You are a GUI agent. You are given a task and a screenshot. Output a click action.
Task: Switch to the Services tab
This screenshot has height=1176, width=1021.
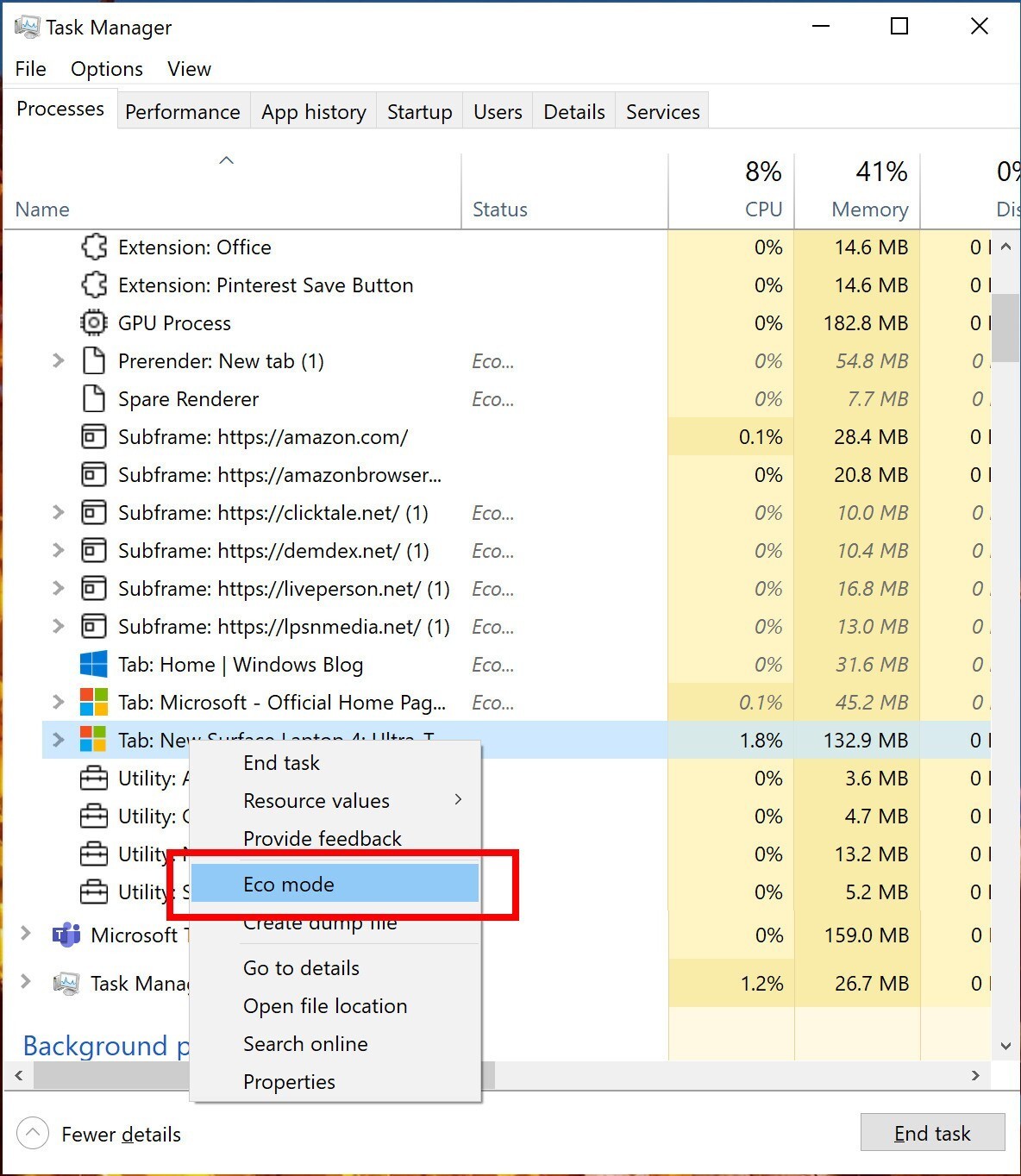click(663, 112)
